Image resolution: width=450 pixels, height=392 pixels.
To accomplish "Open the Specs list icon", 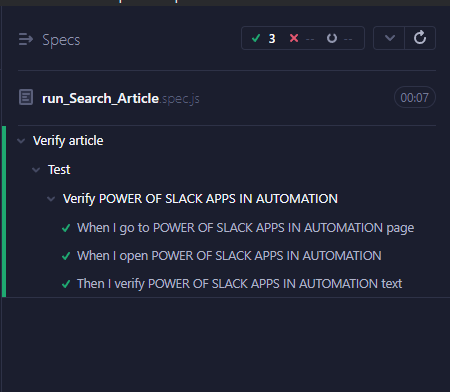I will (x=26, y=39).
